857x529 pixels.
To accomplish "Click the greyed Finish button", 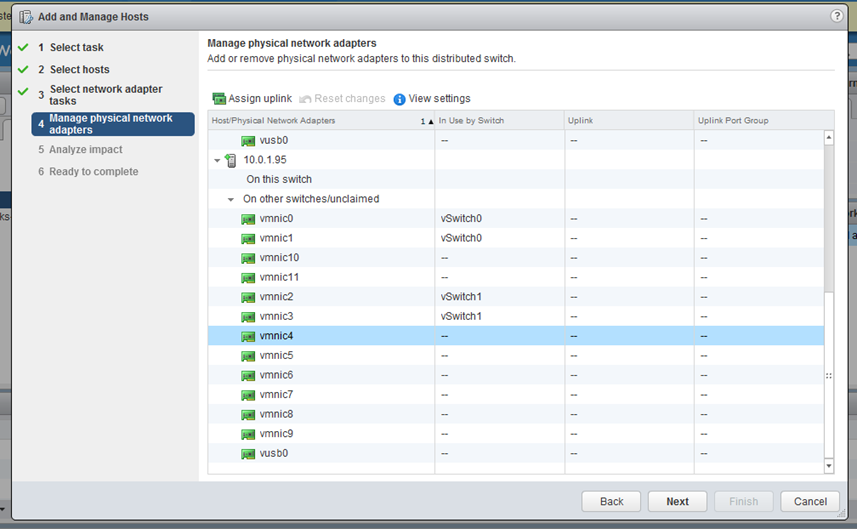I will click(743, 501).
